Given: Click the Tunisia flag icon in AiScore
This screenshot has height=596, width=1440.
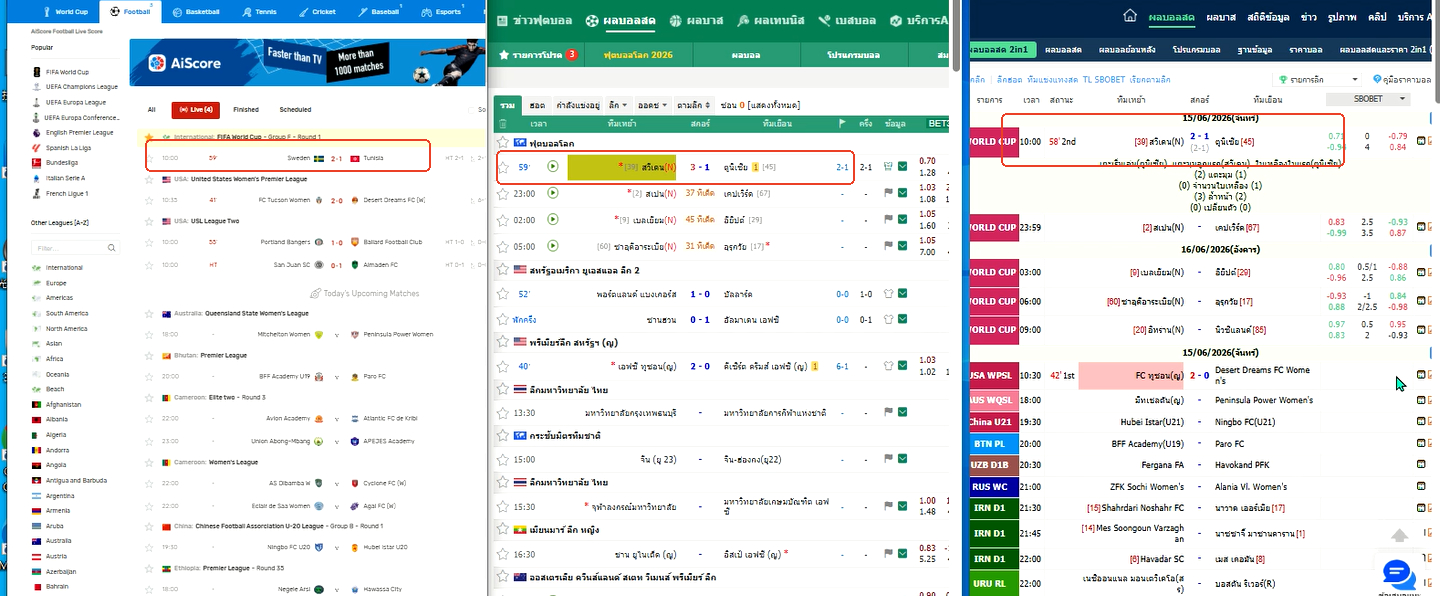Looking at the screenshot, I should [x=354, y=158].
